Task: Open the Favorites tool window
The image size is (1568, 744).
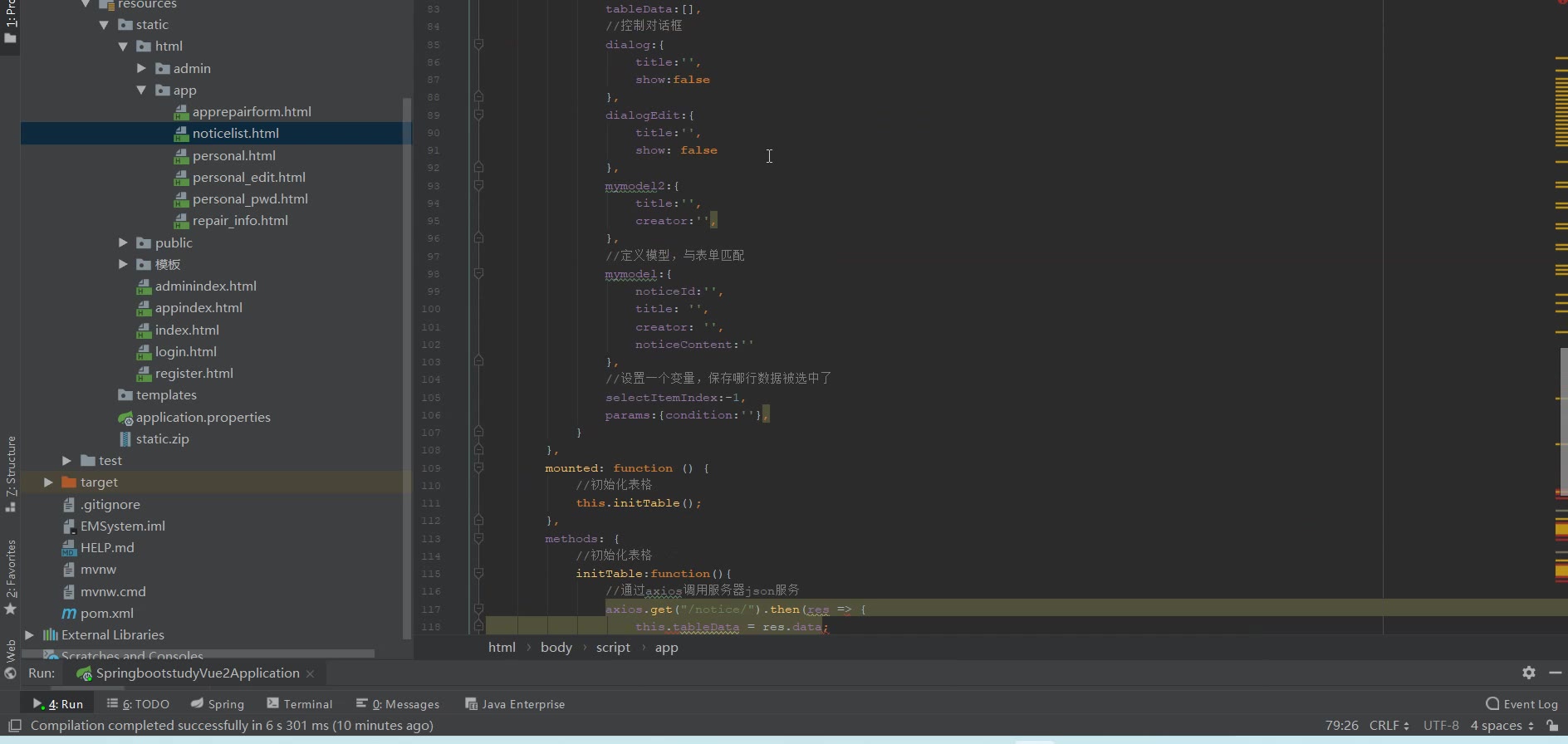Action: [x=10, y=577]
